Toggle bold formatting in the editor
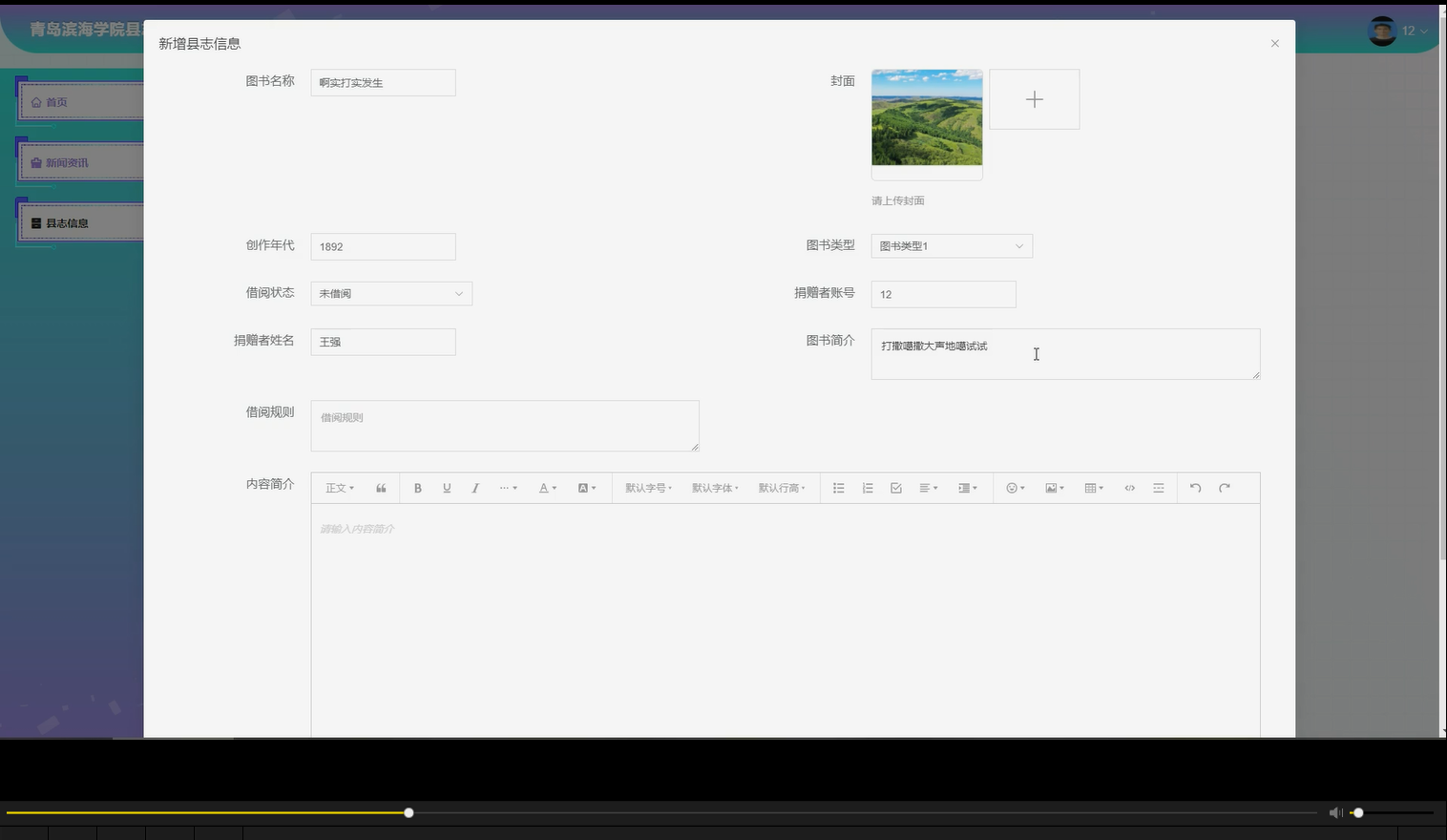This screenshot has height=840, width=1447. click(x=417, y=488)
